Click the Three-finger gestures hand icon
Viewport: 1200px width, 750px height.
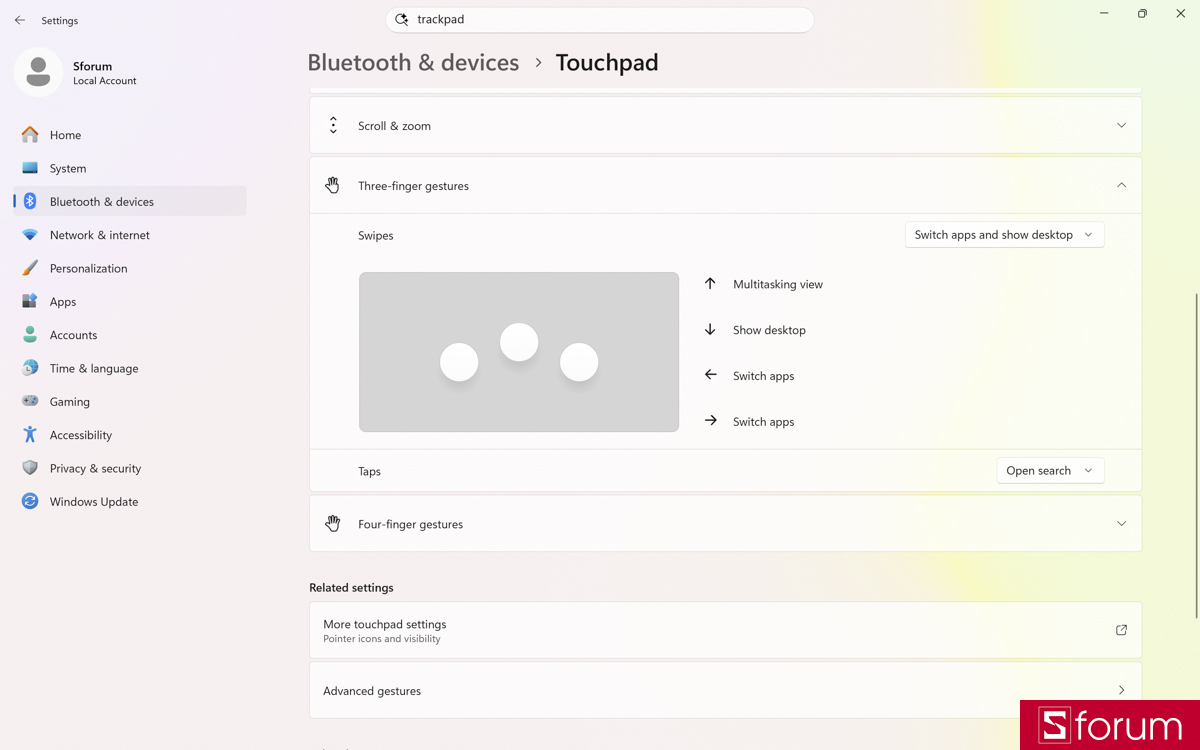point(333,186)
